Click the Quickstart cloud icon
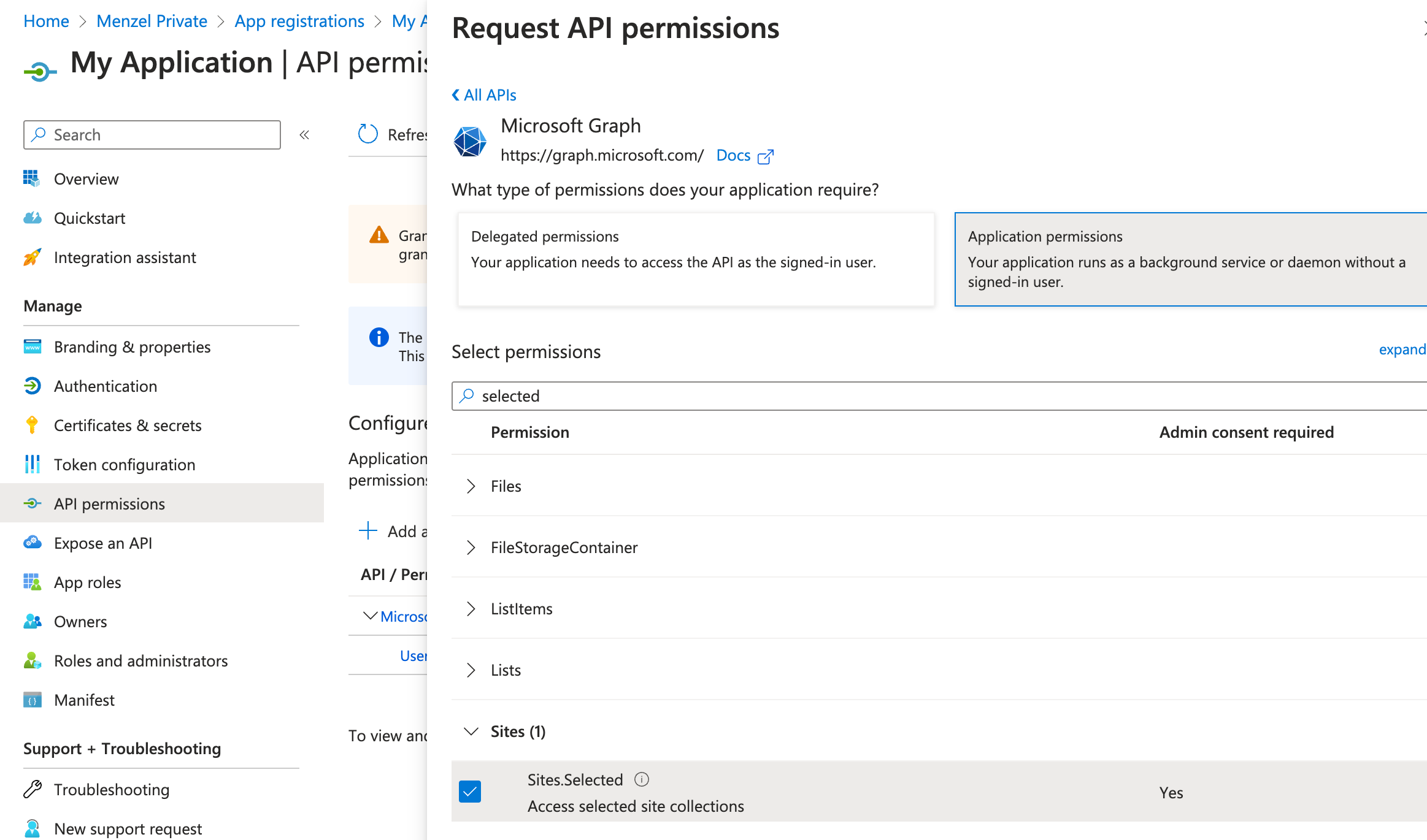Viewport: 1427px width, 840px height. pos(33,218)
